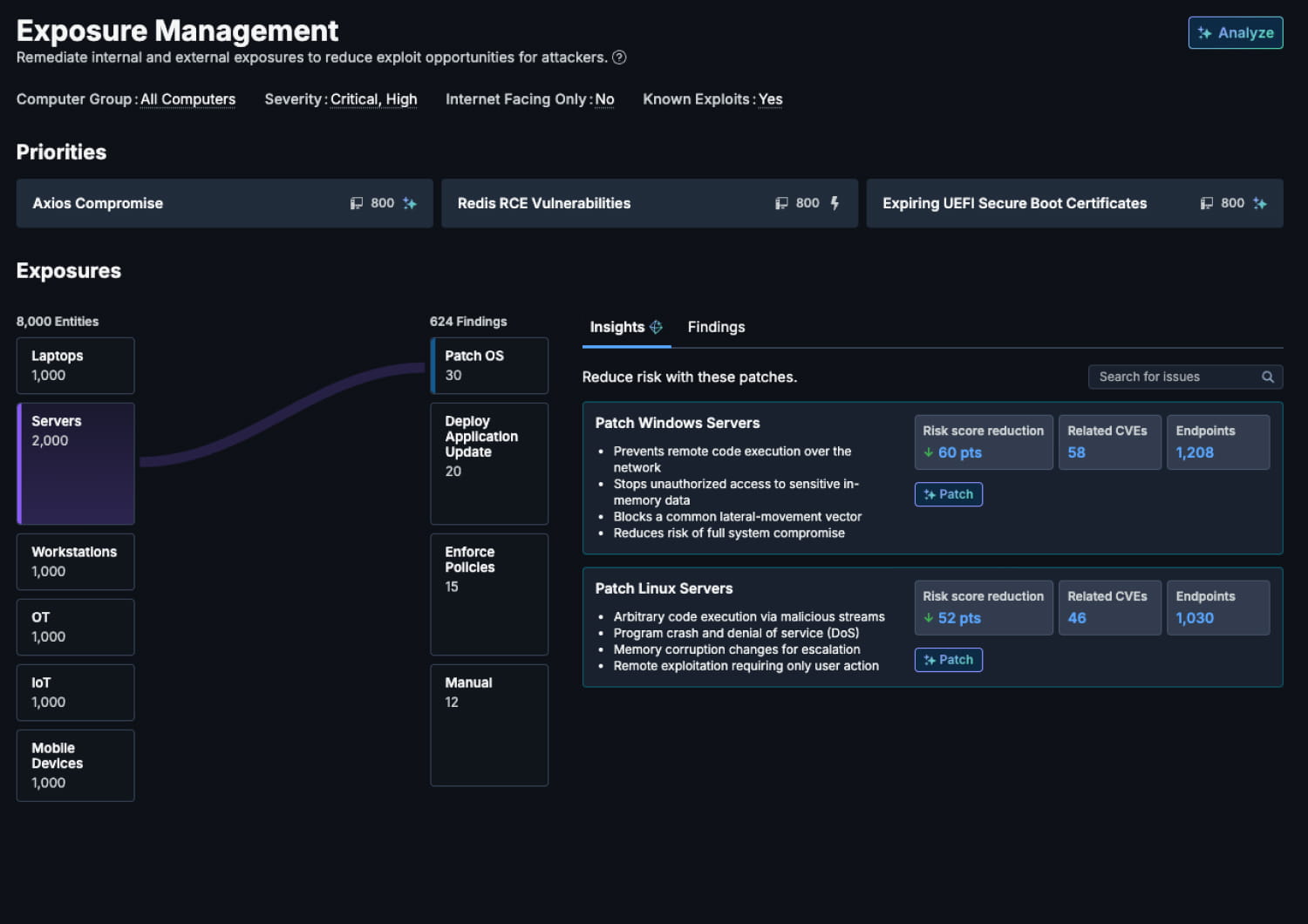Click 'Reduce risk with these patches.' text
This screenshot has width=1308, height=924.
coord(690,377)
